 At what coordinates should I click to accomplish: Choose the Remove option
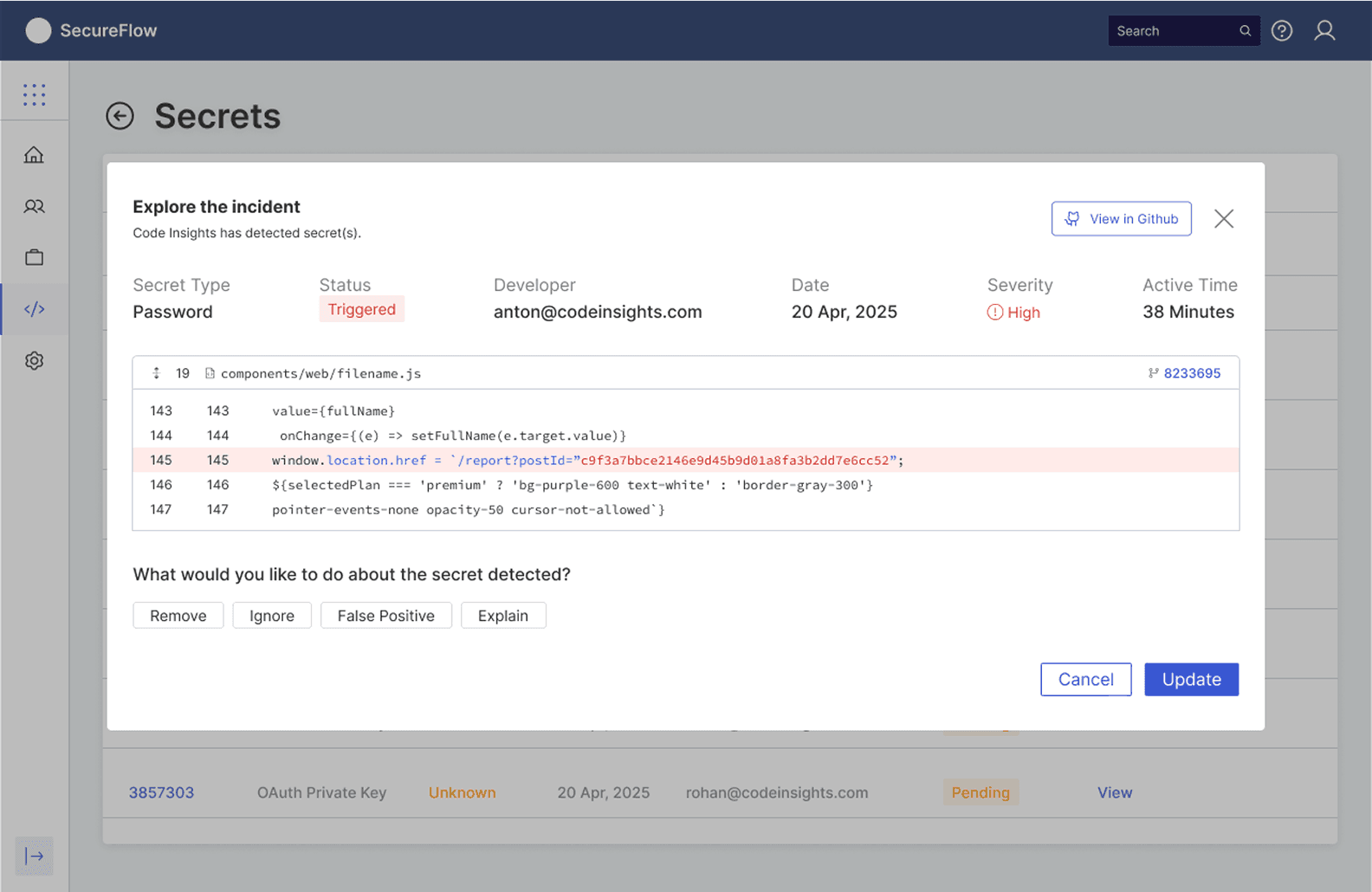click(178, 616)
